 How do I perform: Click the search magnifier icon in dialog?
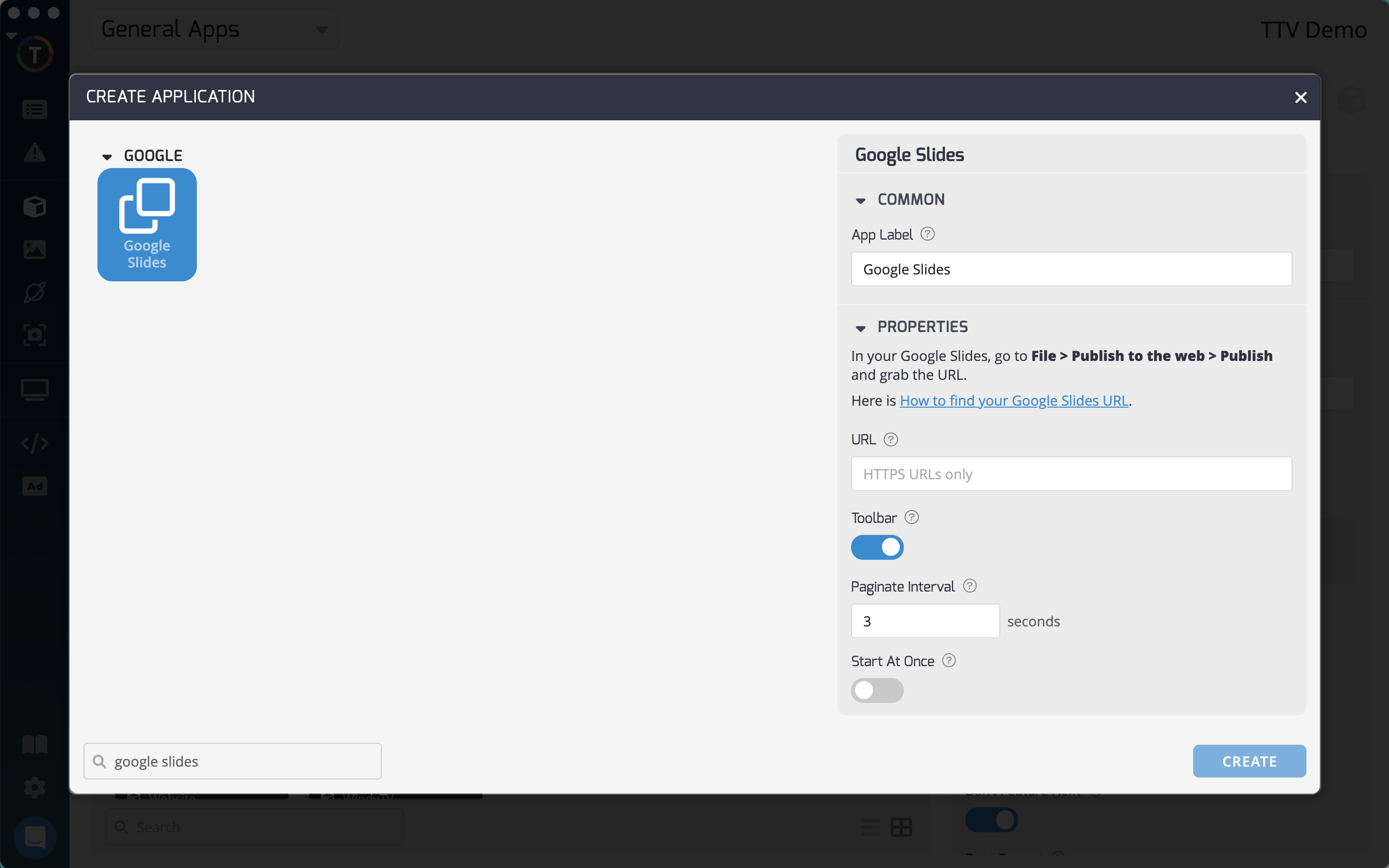click(x=99, y=761)
